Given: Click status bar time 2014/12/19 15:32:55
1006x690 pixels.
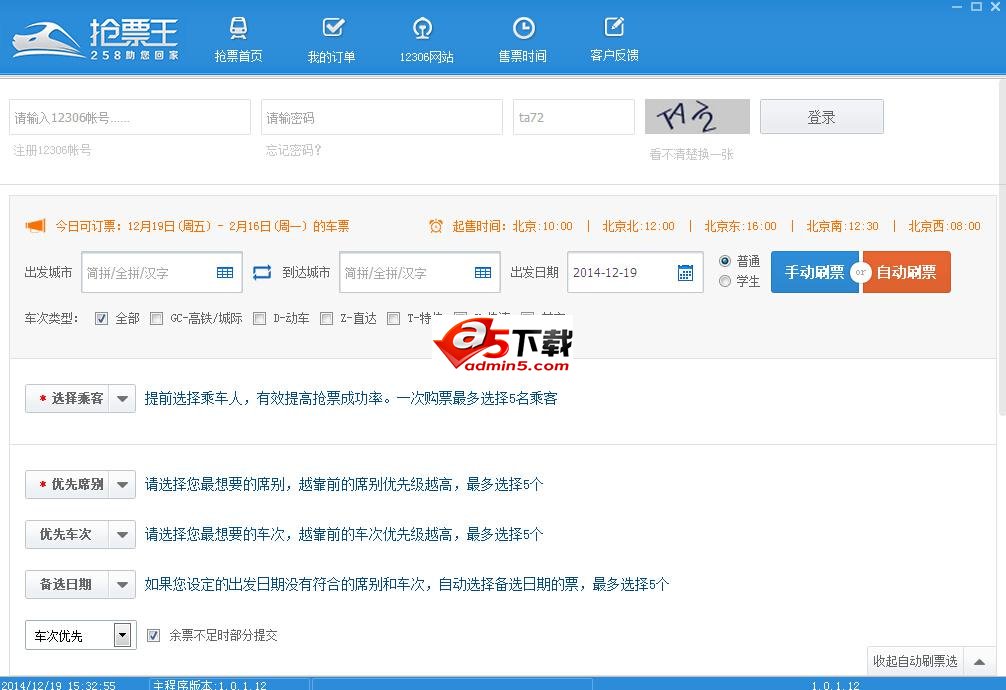Looking at the screenshot, I should 58,685.
